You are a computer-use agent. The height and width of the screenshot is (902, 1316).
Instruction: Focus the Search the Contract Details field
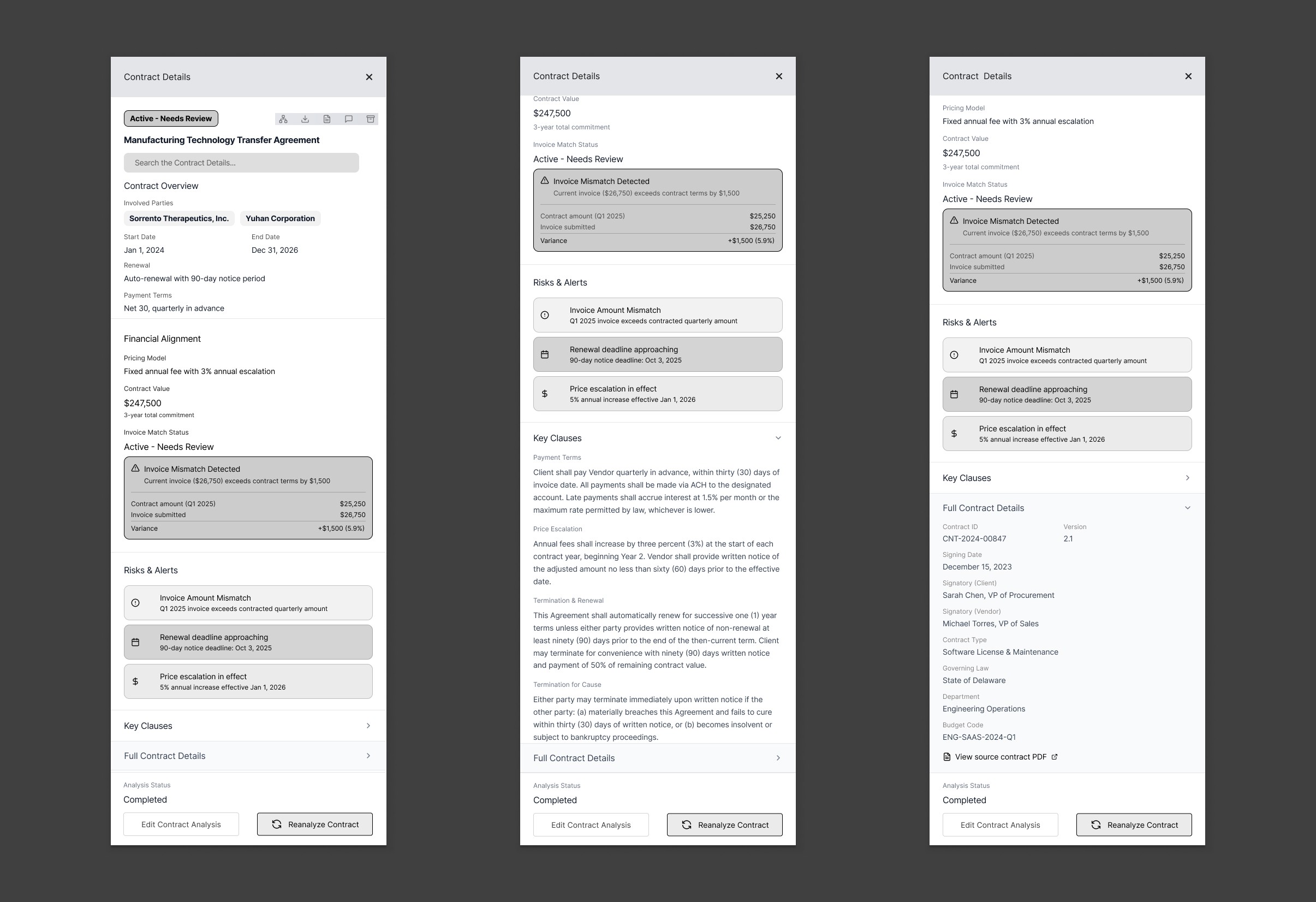tap(241, 163)
